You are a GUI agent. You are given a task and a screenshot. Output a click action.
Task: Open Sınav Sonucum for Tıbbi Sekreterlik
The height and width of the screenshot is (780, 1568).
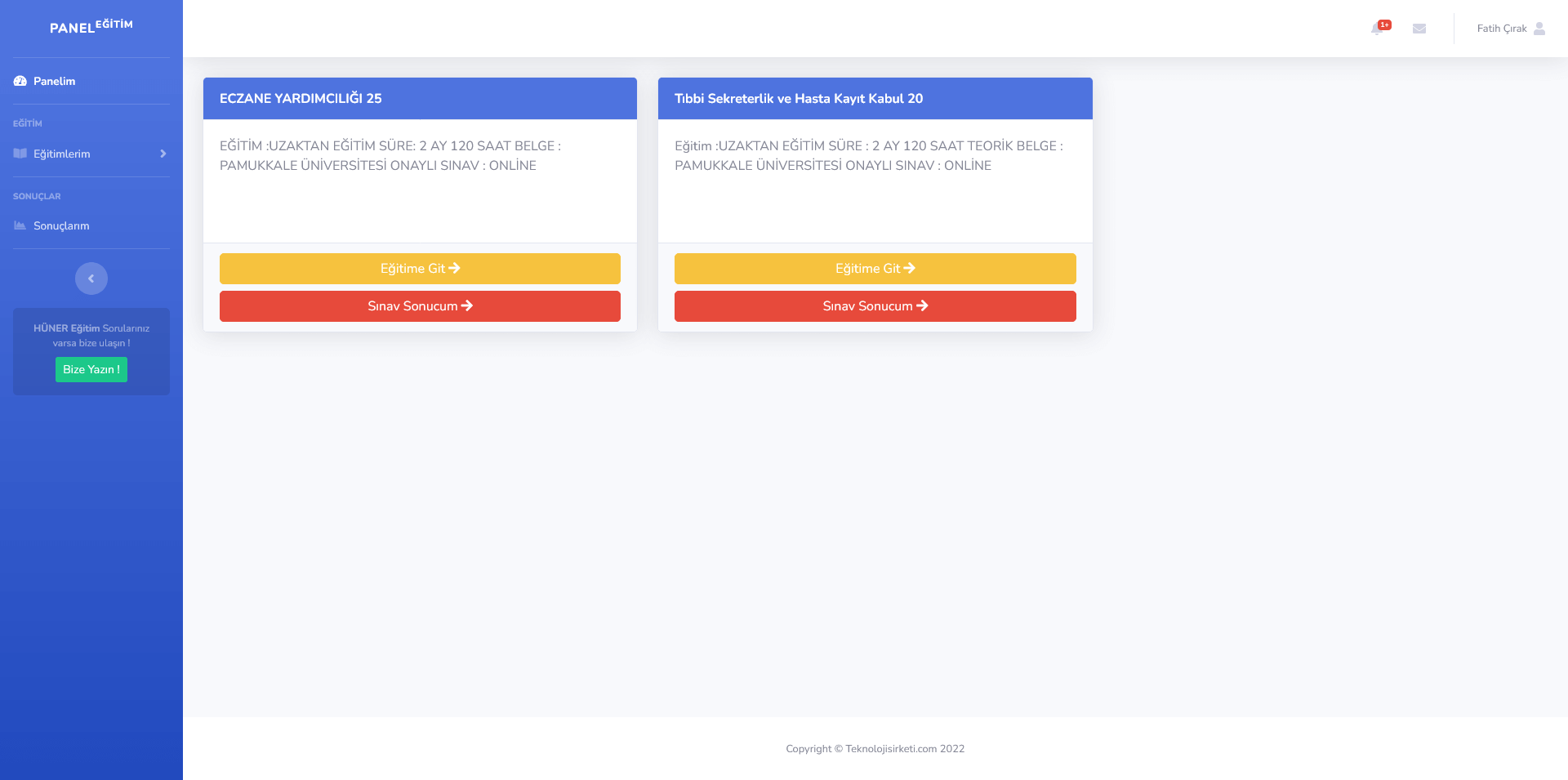[x=875, y=306]
